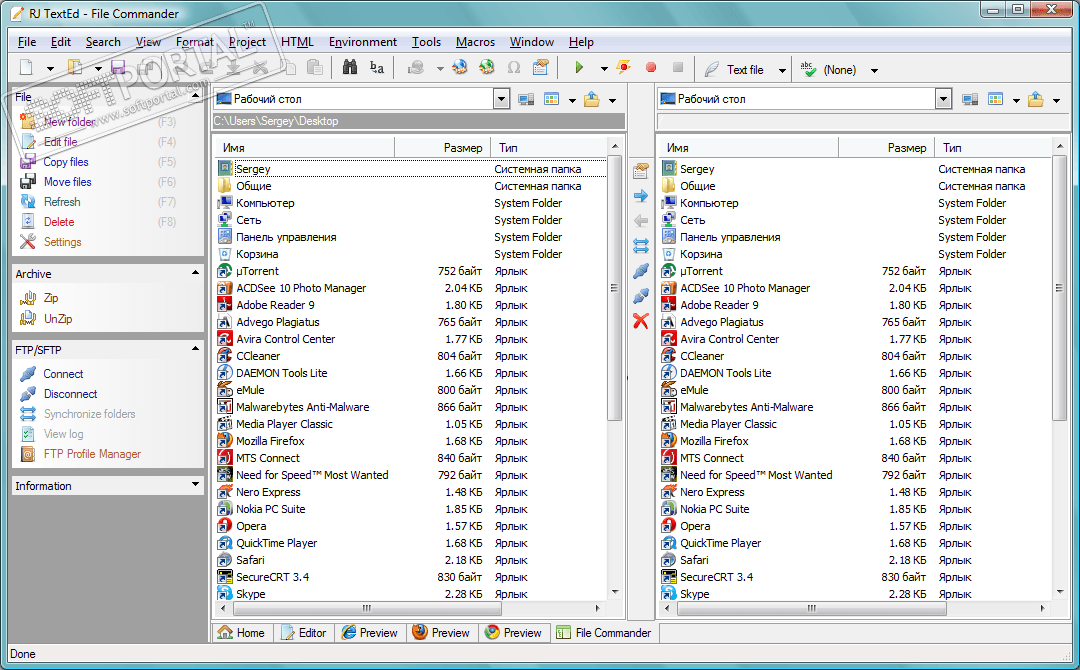Click the gray Stop macro square icon
This screenshot has width=1080, height=670.
click(678, 67)
